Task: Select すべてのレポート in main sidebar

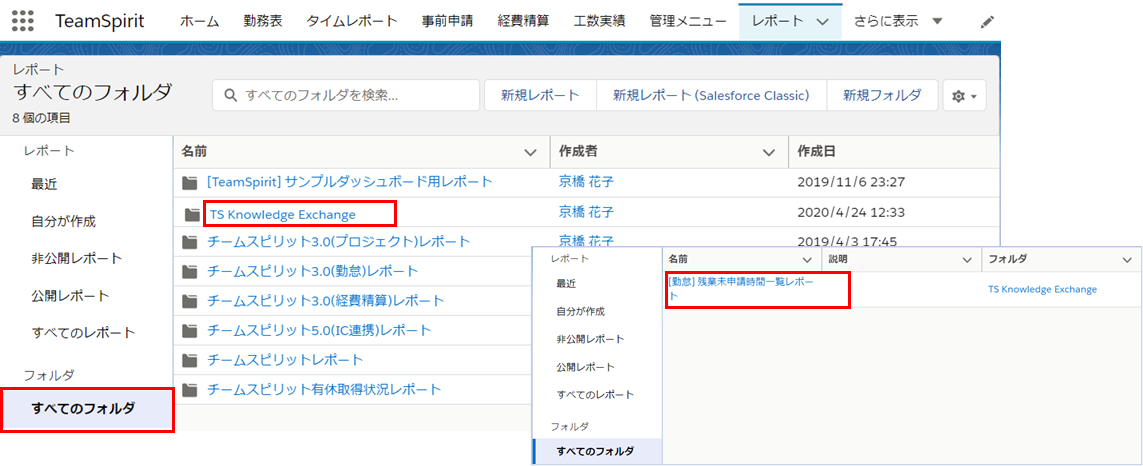Action: click(83, 333)
